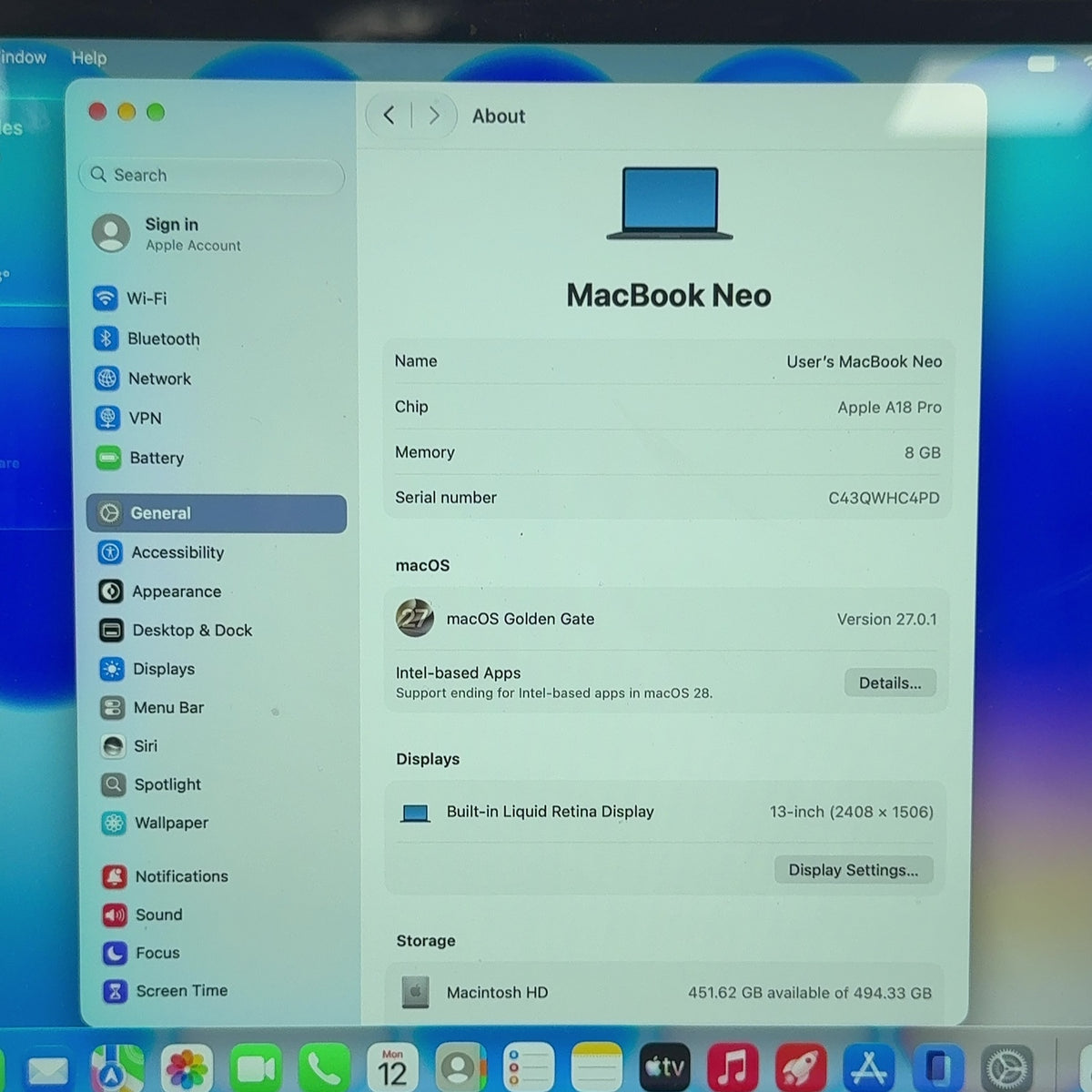1092x1092 pixels.
Task: Open the Help menu
Action: [x=89, y=57]
